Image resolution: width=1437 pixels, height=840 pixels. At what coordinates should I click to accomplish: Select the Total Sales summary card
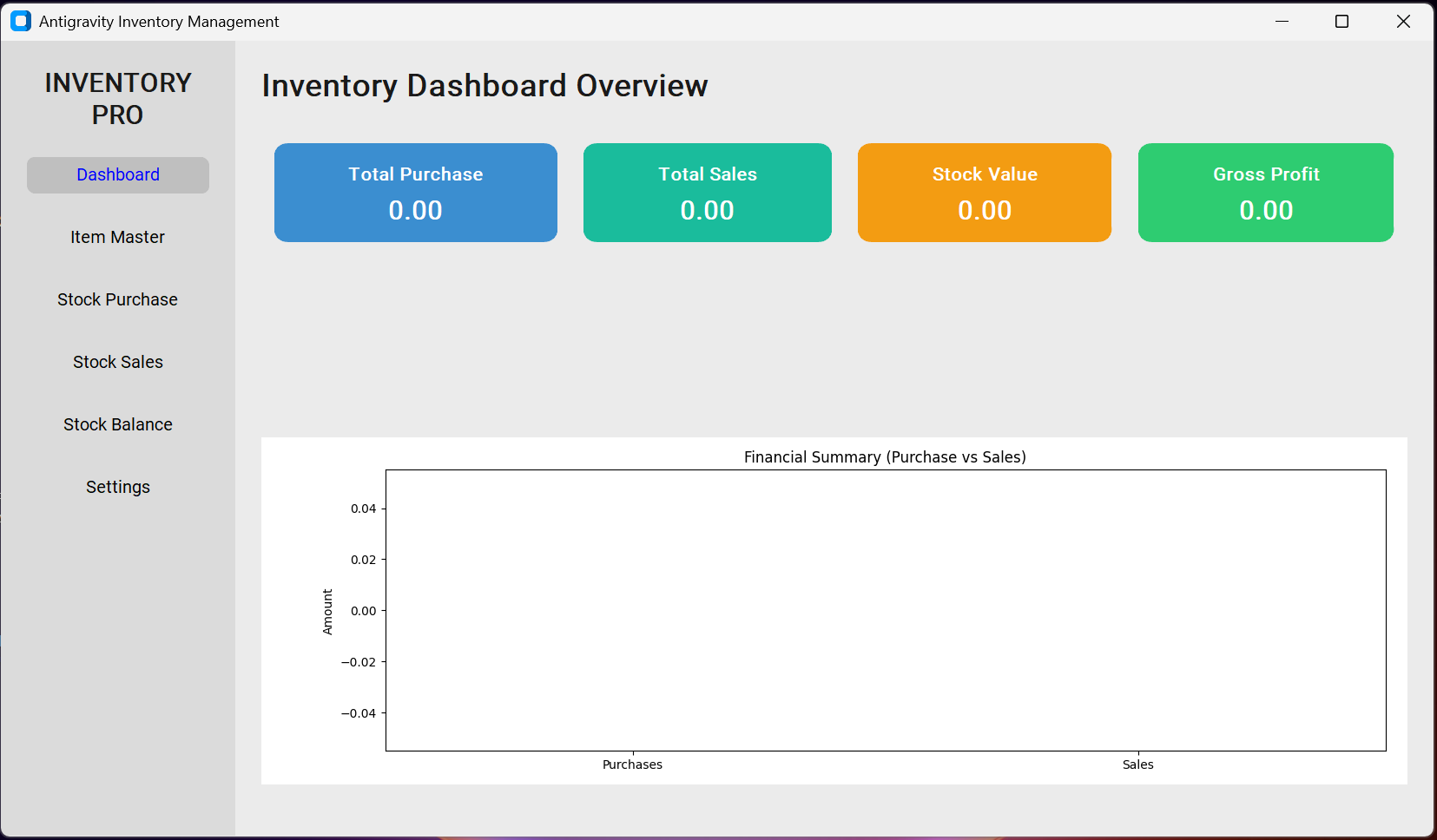tap(707, 193)
